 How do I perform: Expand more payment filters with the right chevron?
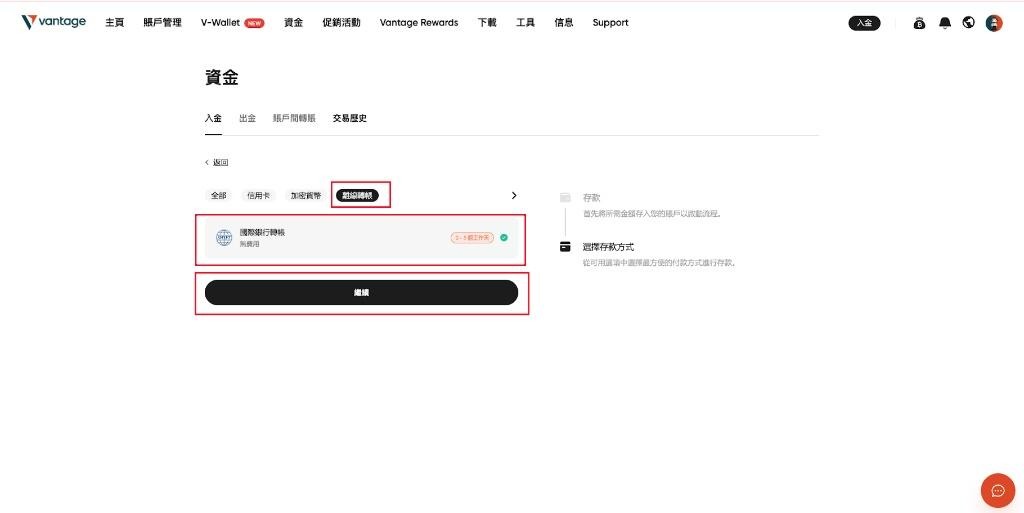tap(514, 195)
